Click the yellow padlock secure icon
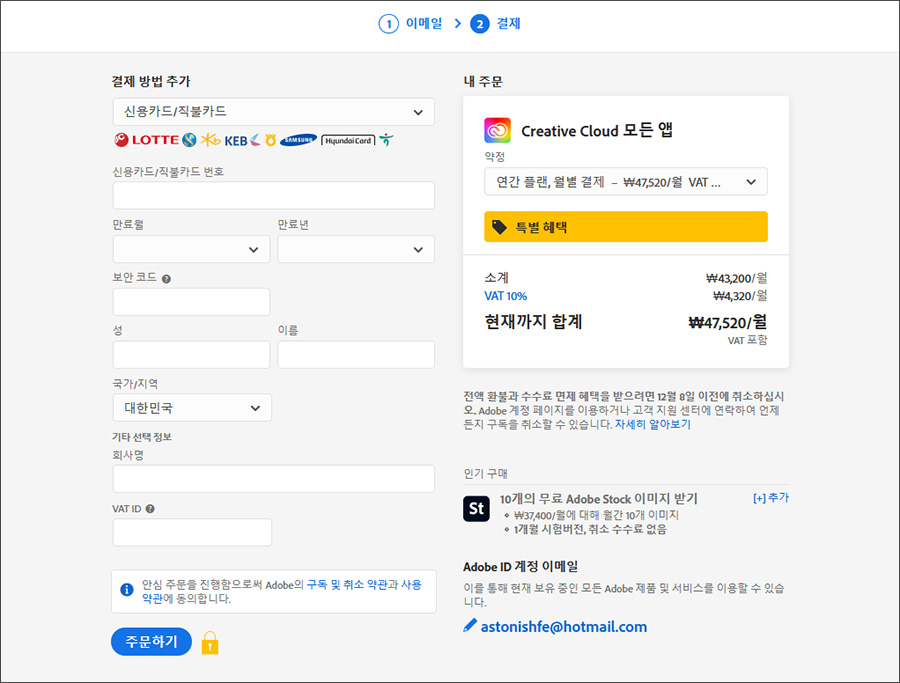Screen dimensions: 900x683 [x=210, y=643]
